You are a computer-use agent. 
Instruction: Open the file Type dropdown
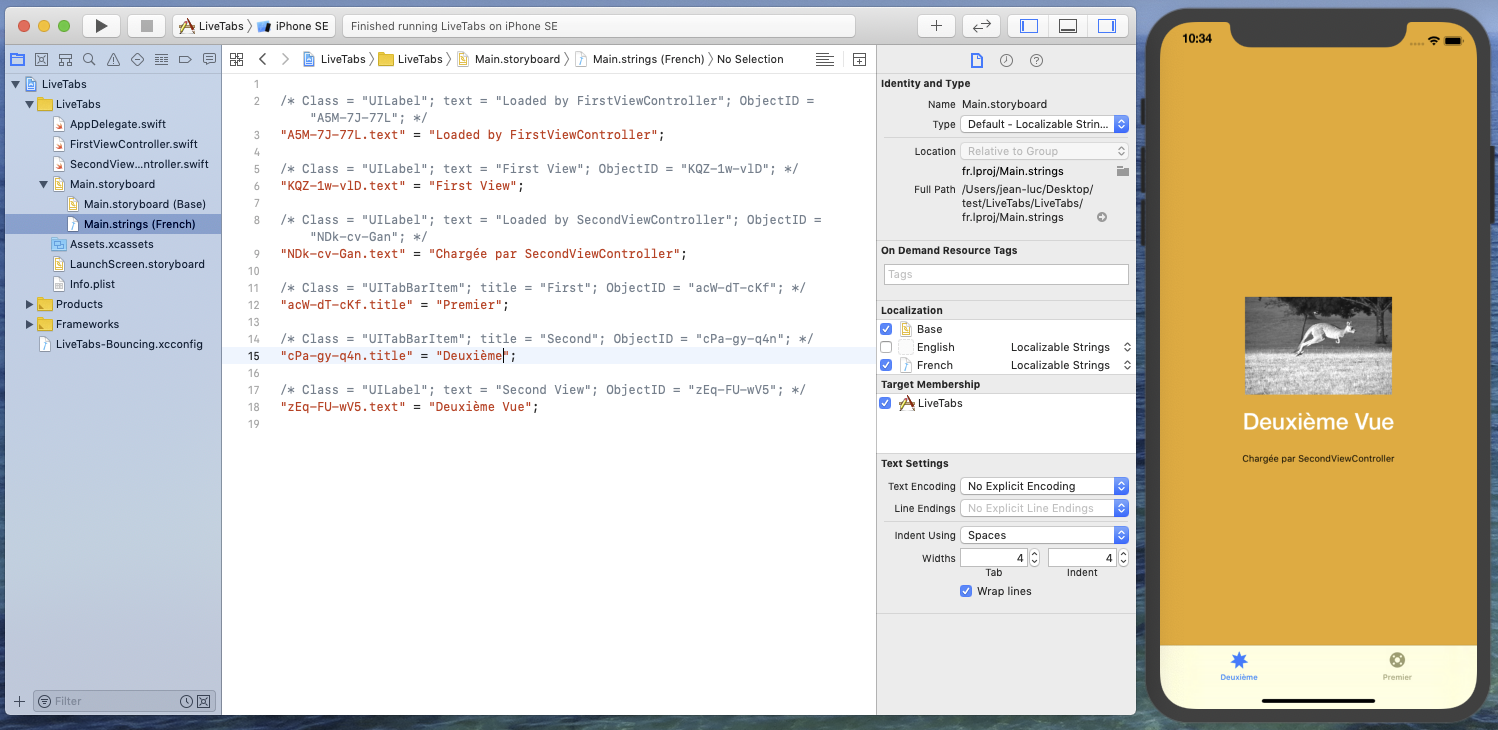(x=1044, y=124)
